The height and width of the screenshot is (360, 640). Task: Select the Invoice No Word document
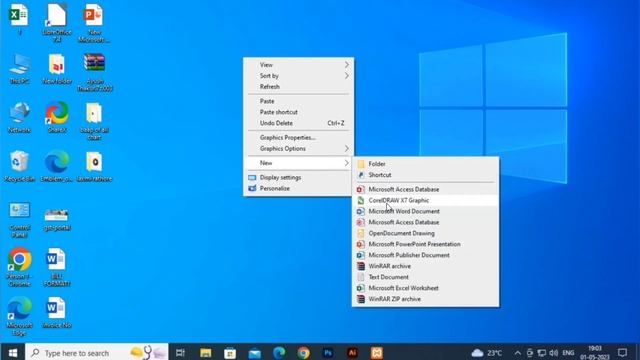[56, 313]
